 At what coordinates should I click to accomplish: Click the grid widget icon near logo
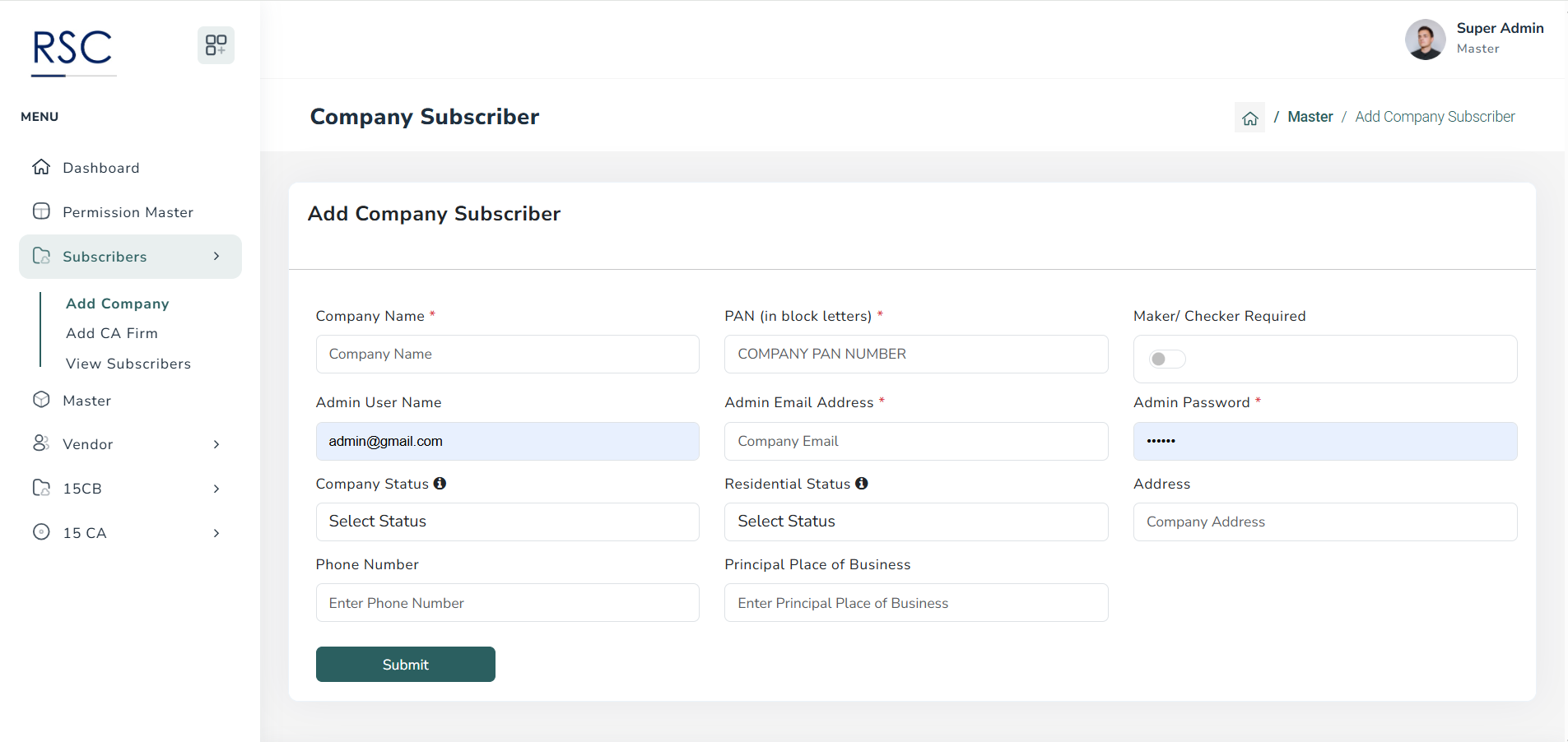[216, 45]
